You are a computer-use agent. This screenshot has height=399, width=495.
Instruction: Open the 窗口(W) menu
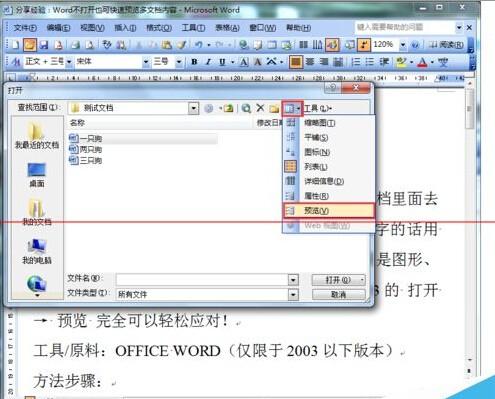[263, 28]
